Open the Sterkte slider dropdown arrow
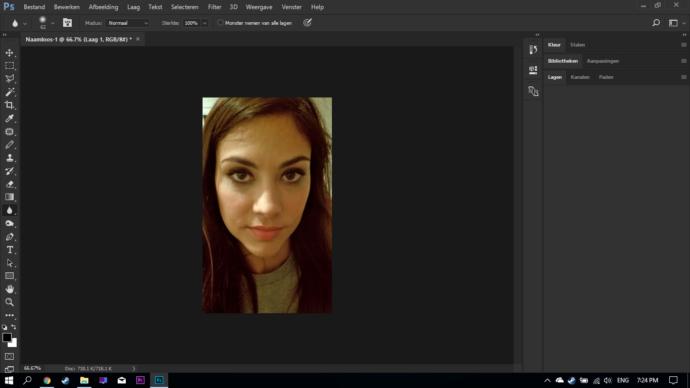This screenshot has height=388, width=690. click(x=204, y=23)
